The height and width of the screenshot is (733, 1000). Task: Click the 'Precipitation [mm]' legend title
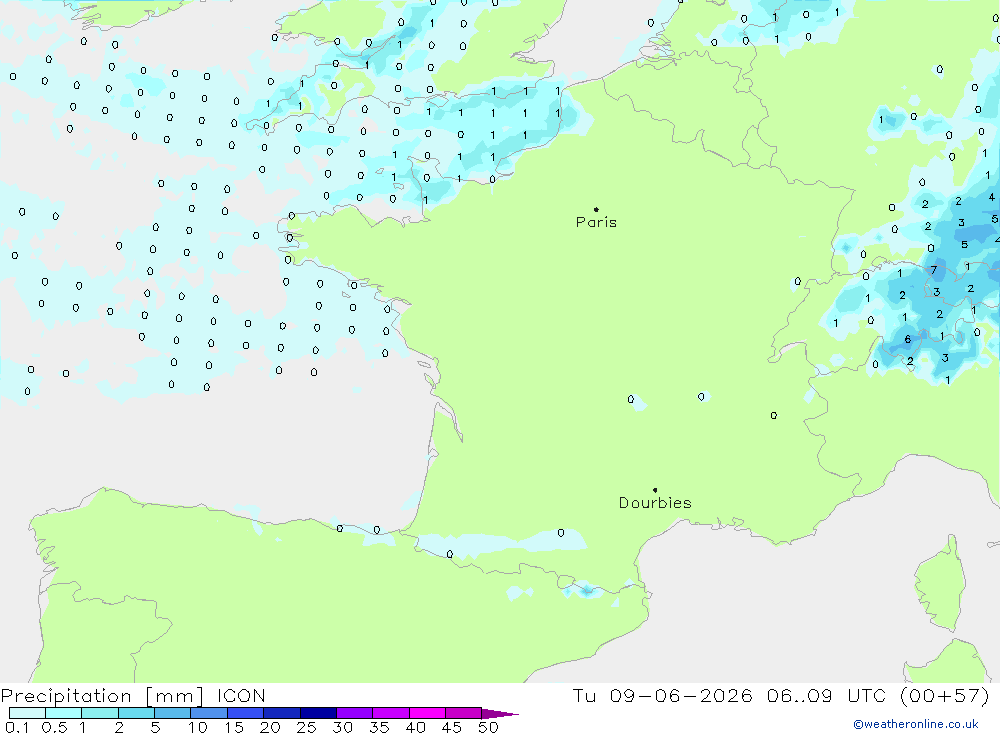[x=102, y=696]
